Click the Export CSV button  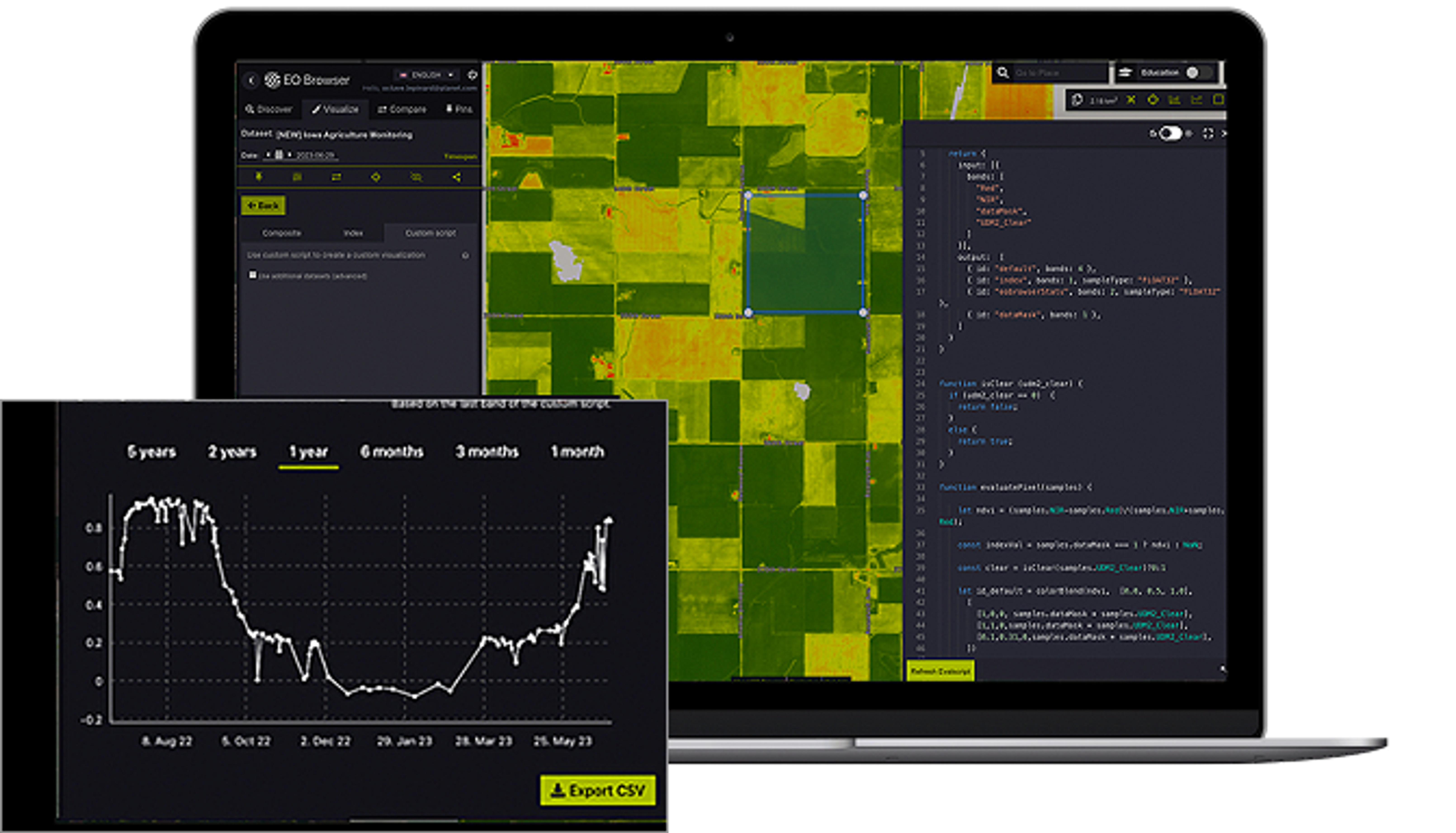click(x=597, y=790)
